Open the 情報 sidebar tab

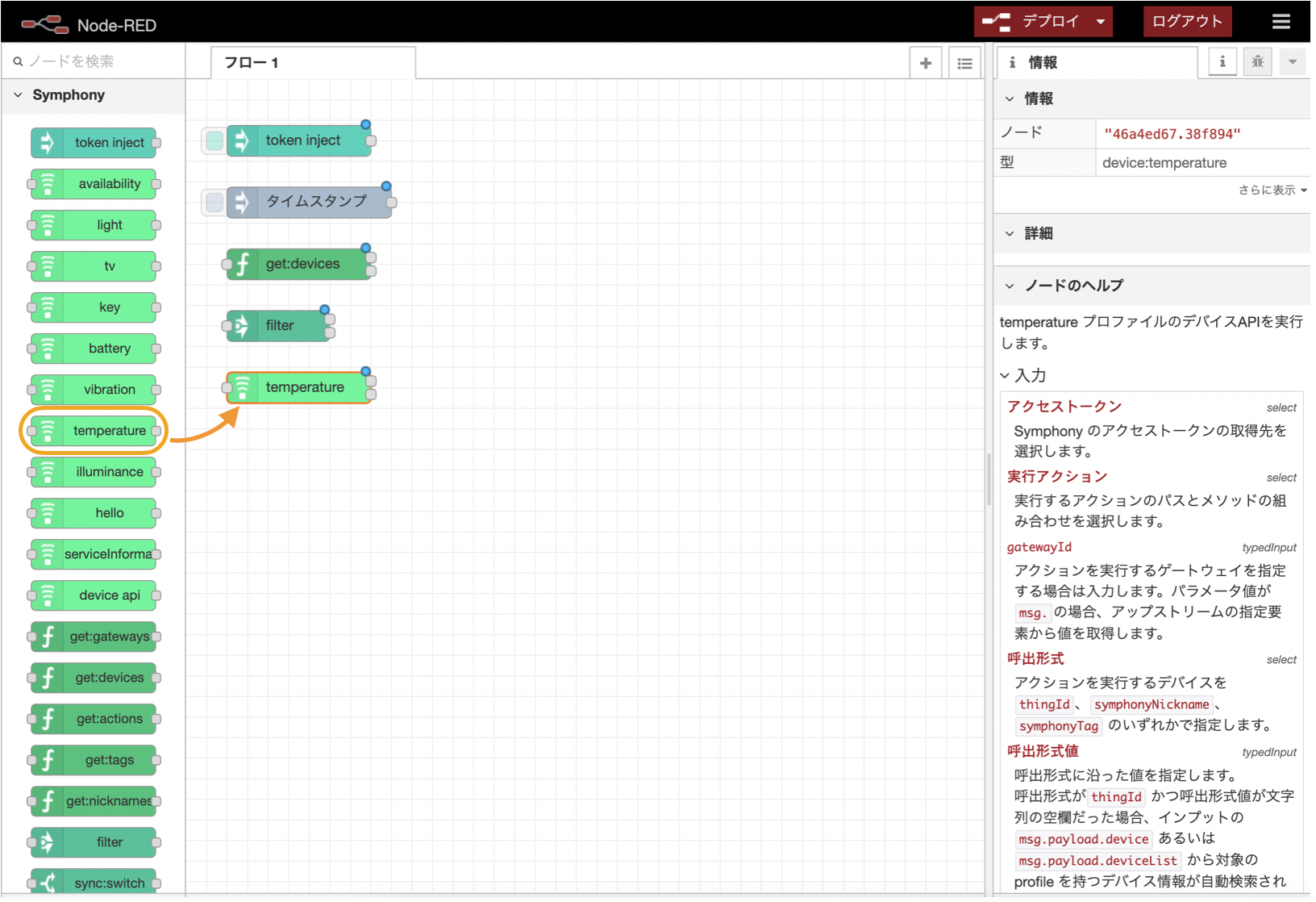[x=1097, y=63]
